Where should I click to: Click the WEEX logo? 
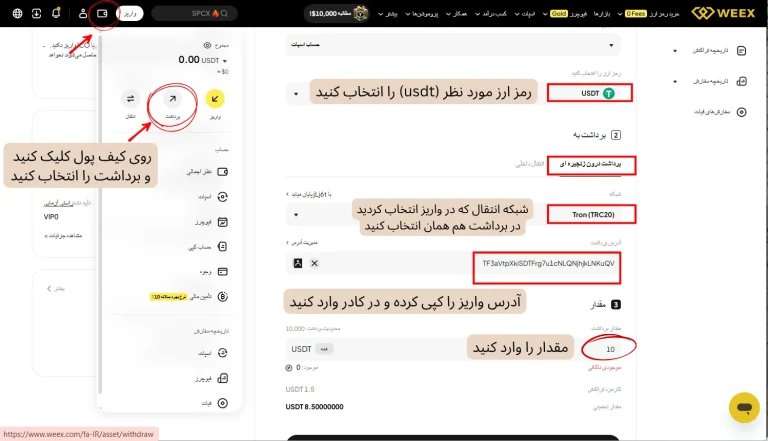(723, 13)
